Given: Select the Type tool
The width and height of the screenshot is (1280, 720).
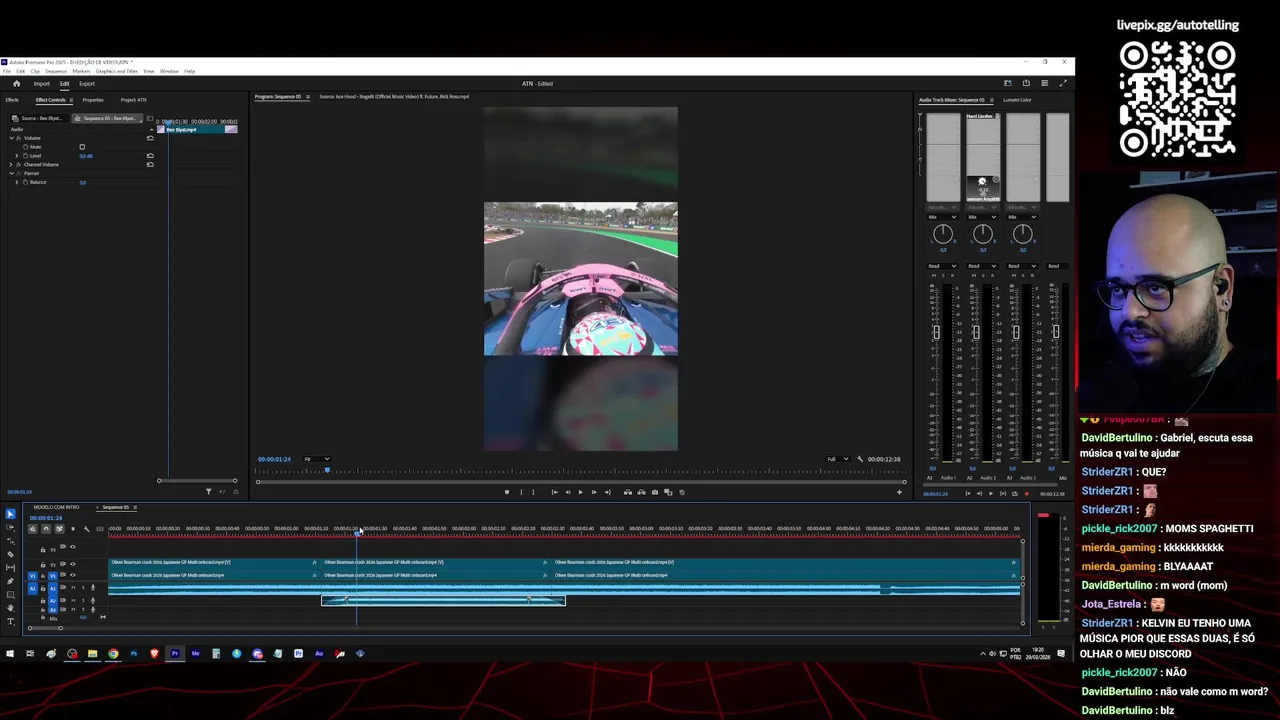Looking at the screenshot, I should pyautogui.click(x=10, y=621).
